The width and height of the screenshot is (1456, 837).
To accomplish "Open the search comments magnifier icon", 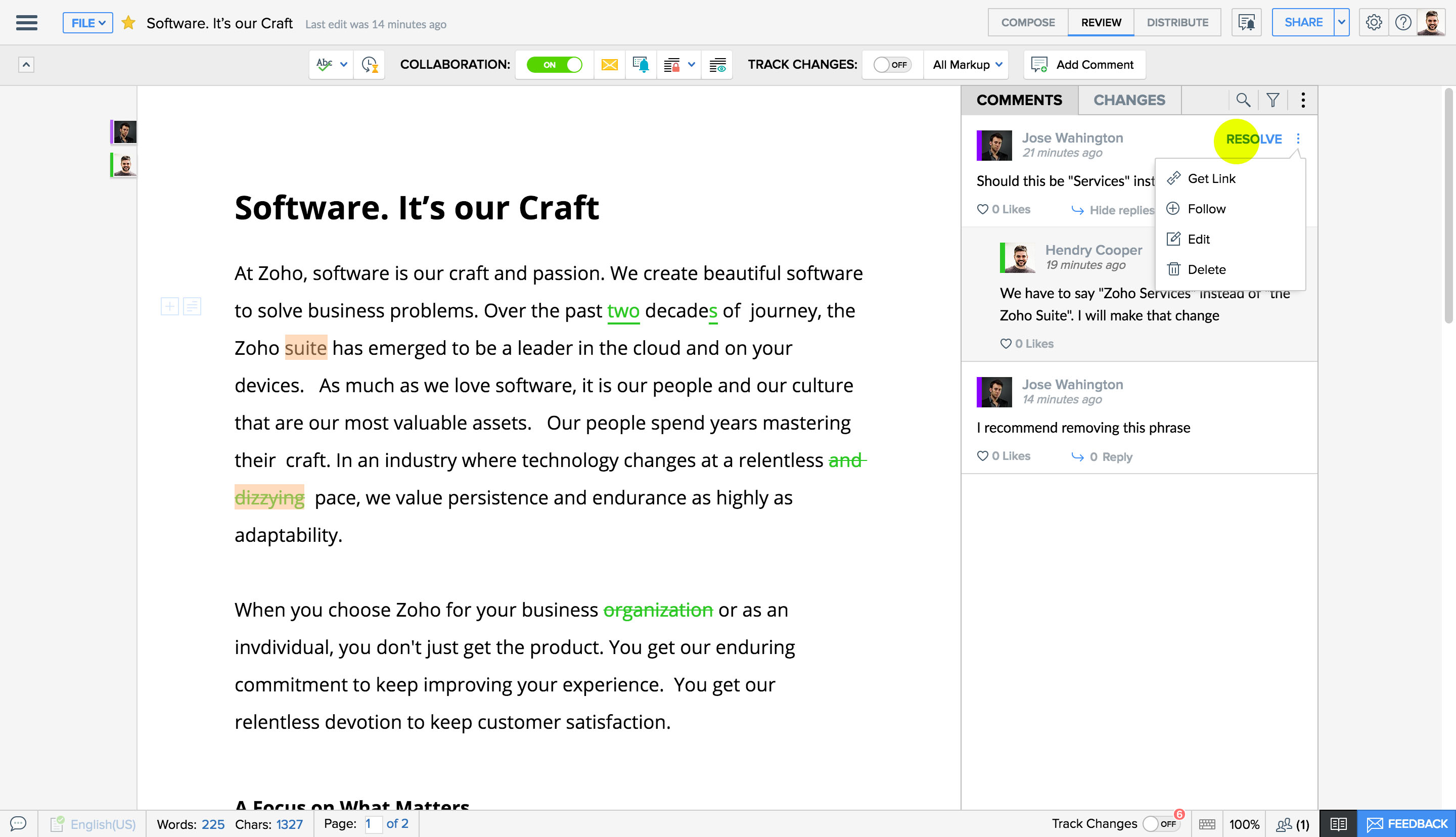I will click(1243, 100).
